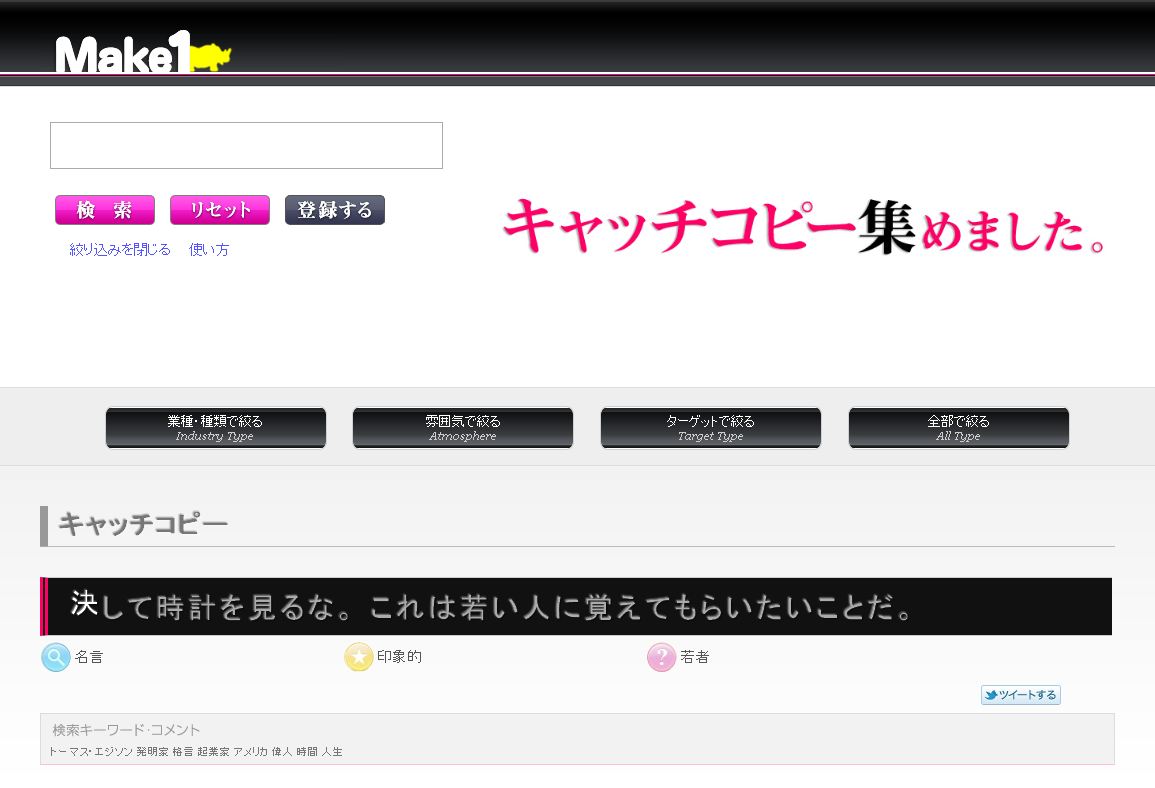Expand 雰囲気で絞る Atmosphere filter
The height and width of the screenshot is (788, 1155).
pos(463,428)
